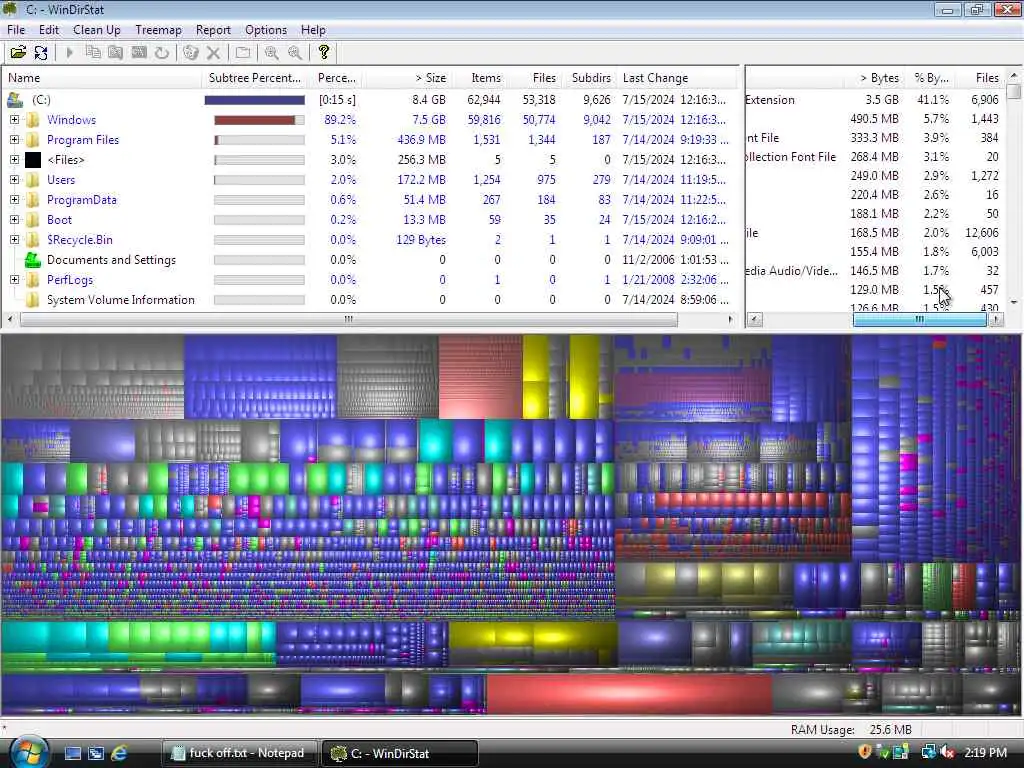Click the Command Prompt Here toolbar icon
Screen dimensions: 1024x768
click(x=138, y=53)
